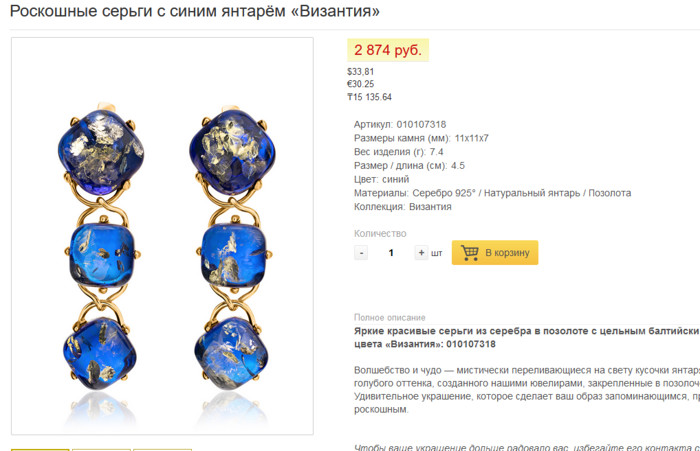700x451 pixels.
Task: Click the left earring's top blue stone
Action: coord(101,152)
